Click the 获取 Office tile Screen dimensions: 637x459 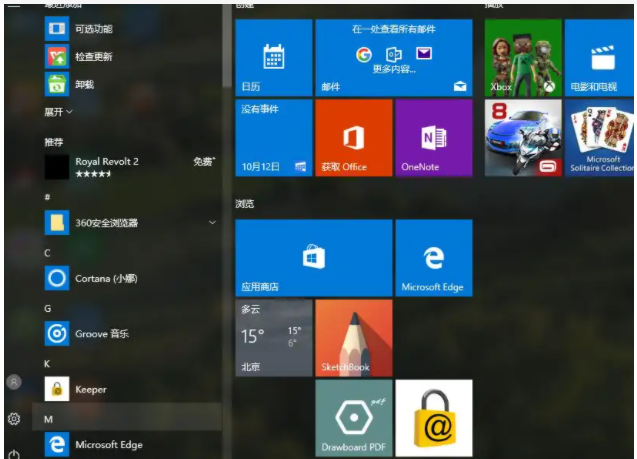coord(354,138)
